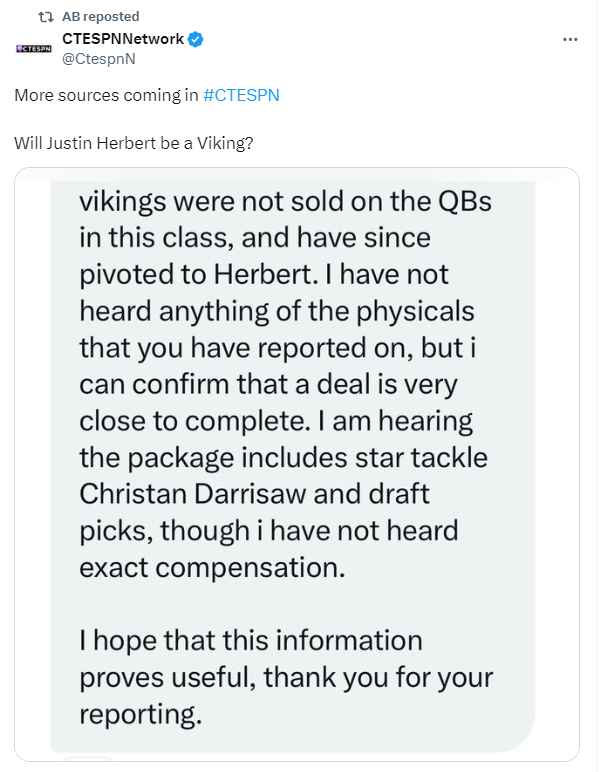Screen dimensions: 603x772
Task: Click the @CtespnN handle
Action: click(98, 59)
